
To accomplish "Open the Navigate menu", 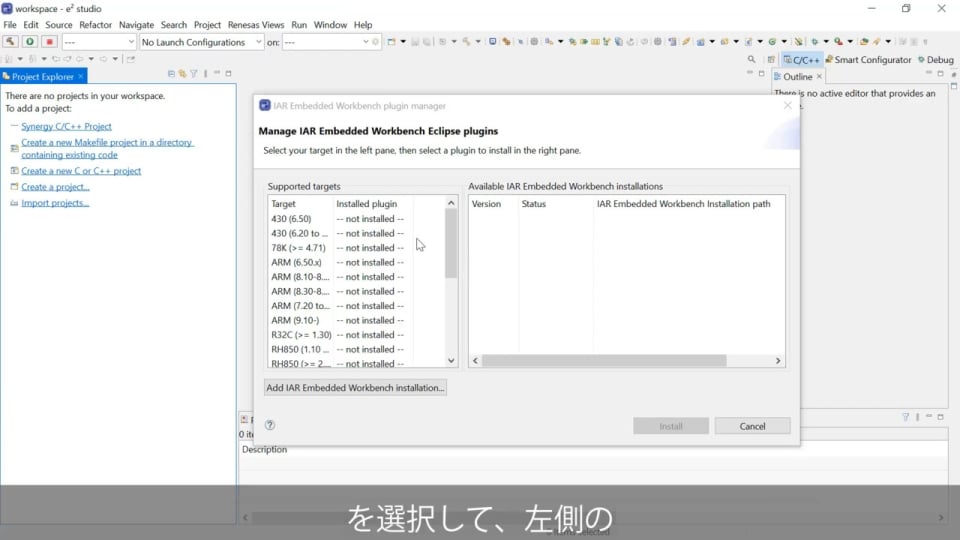I will click(136, 25).
